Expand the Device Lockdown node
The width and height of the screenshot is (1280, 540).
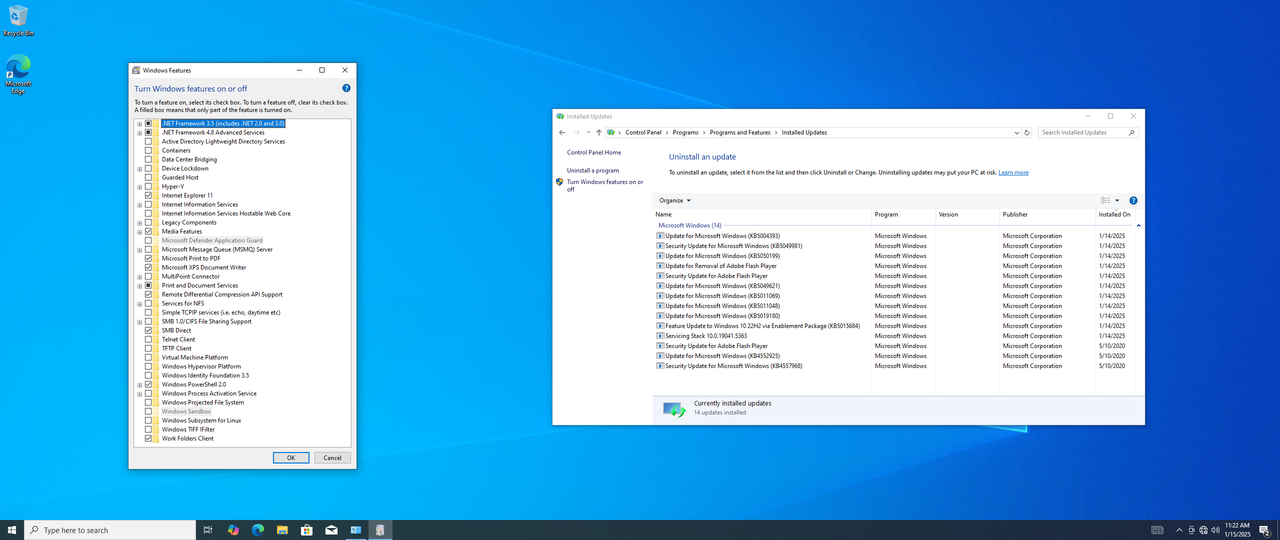(x=140, y=168)
